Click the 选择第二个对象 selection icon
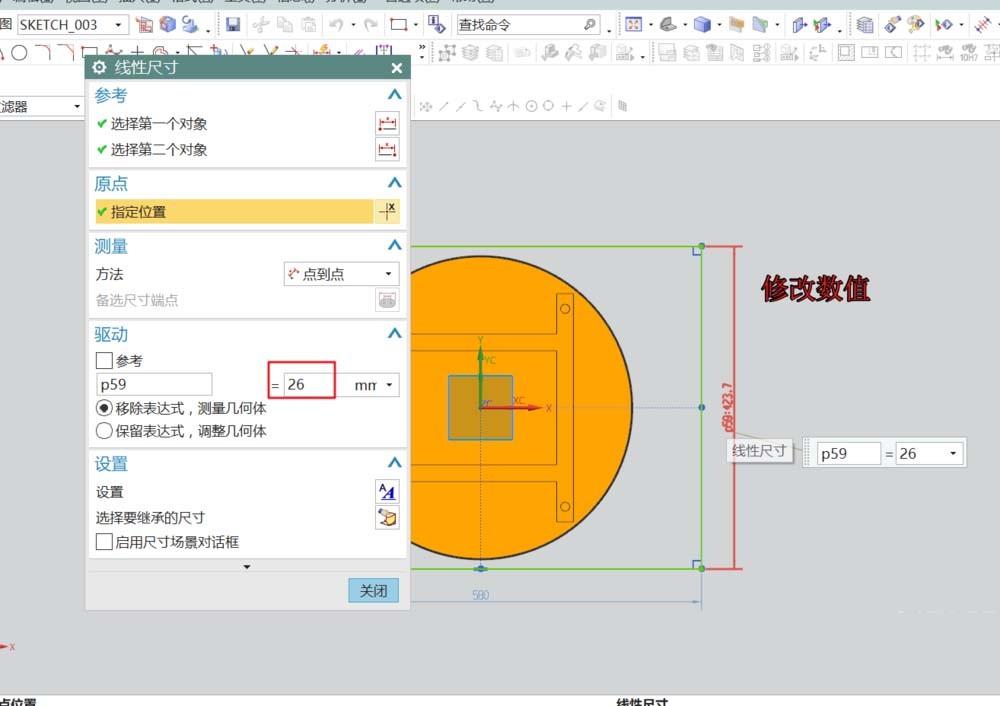The image size is (1000, 706). pos(386,149)
